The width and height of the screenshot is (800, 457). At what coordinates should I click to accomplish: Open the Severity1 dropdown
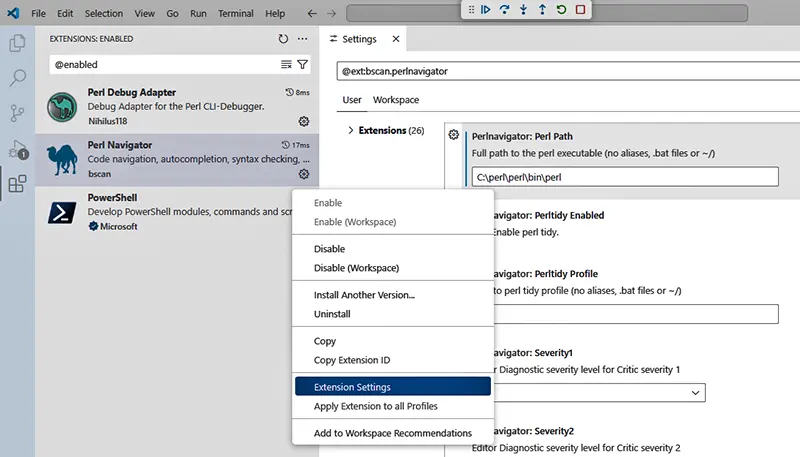[x=599, y=393]
